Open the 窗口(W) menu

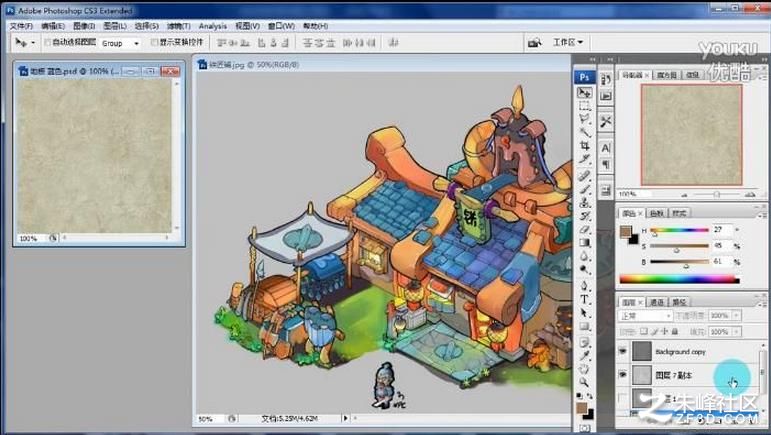click(281, 26)
